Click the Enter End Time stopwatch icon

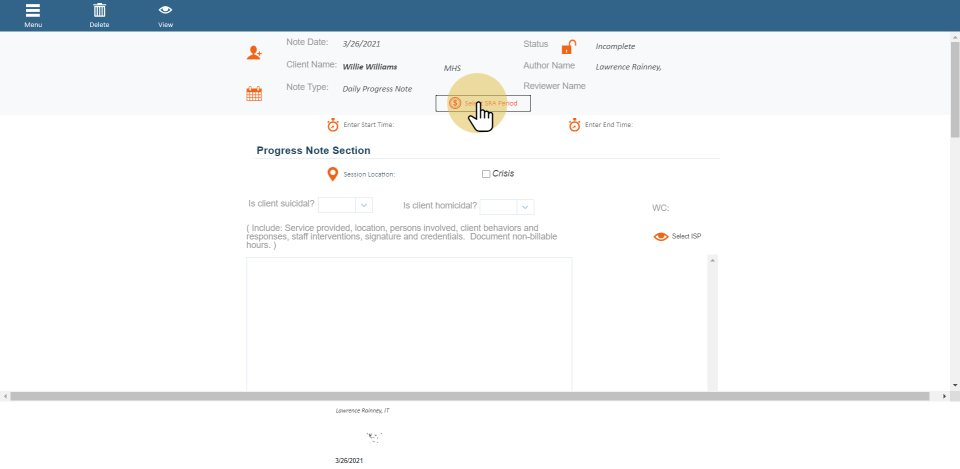[x=575, y=125]
